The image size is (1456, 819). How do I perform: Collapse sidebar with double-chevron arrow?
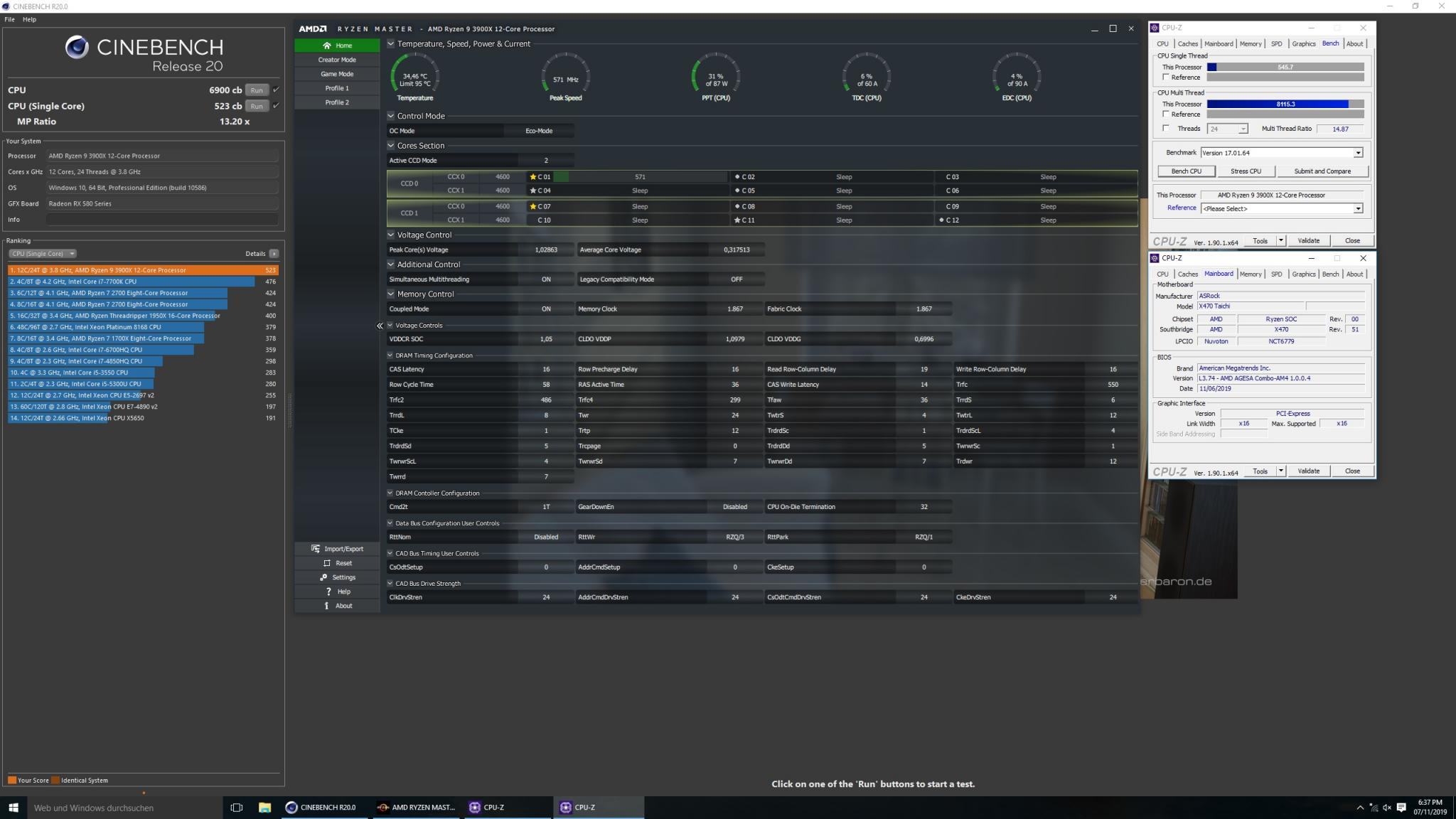pos(380,326)
